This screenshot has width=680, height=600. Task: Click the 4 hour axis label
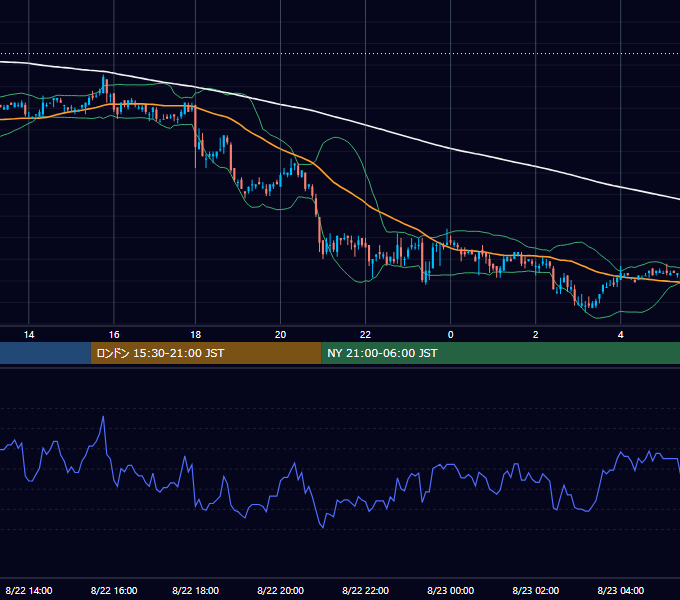pos(621,335)
